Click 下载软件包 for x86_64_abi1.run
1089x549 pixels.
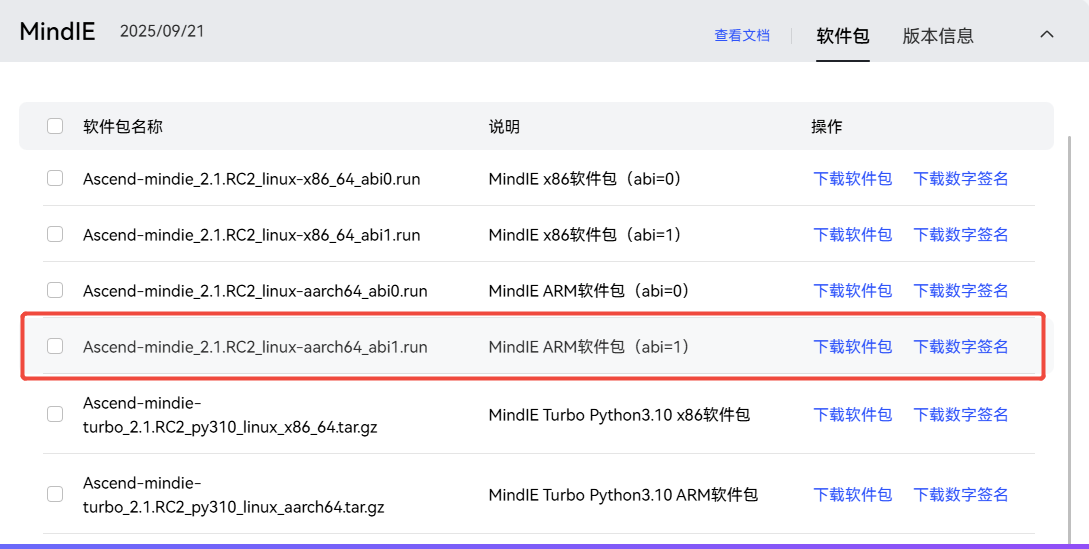[x=852, y=235]
